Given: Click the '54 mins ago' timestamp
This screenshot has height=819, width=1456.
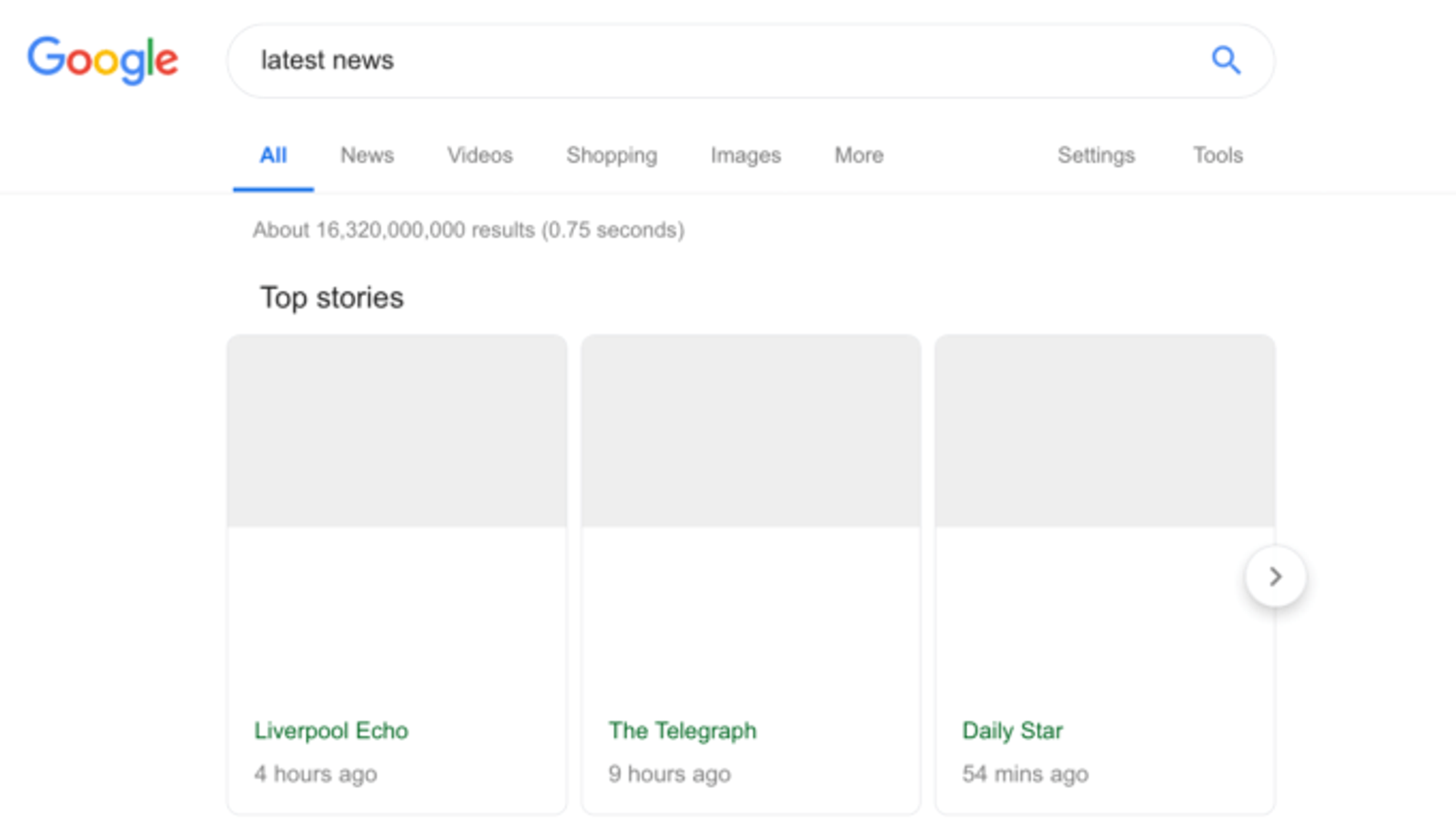Looking at the screenshot, I should pyautogui.click(x=1025, y=773).
